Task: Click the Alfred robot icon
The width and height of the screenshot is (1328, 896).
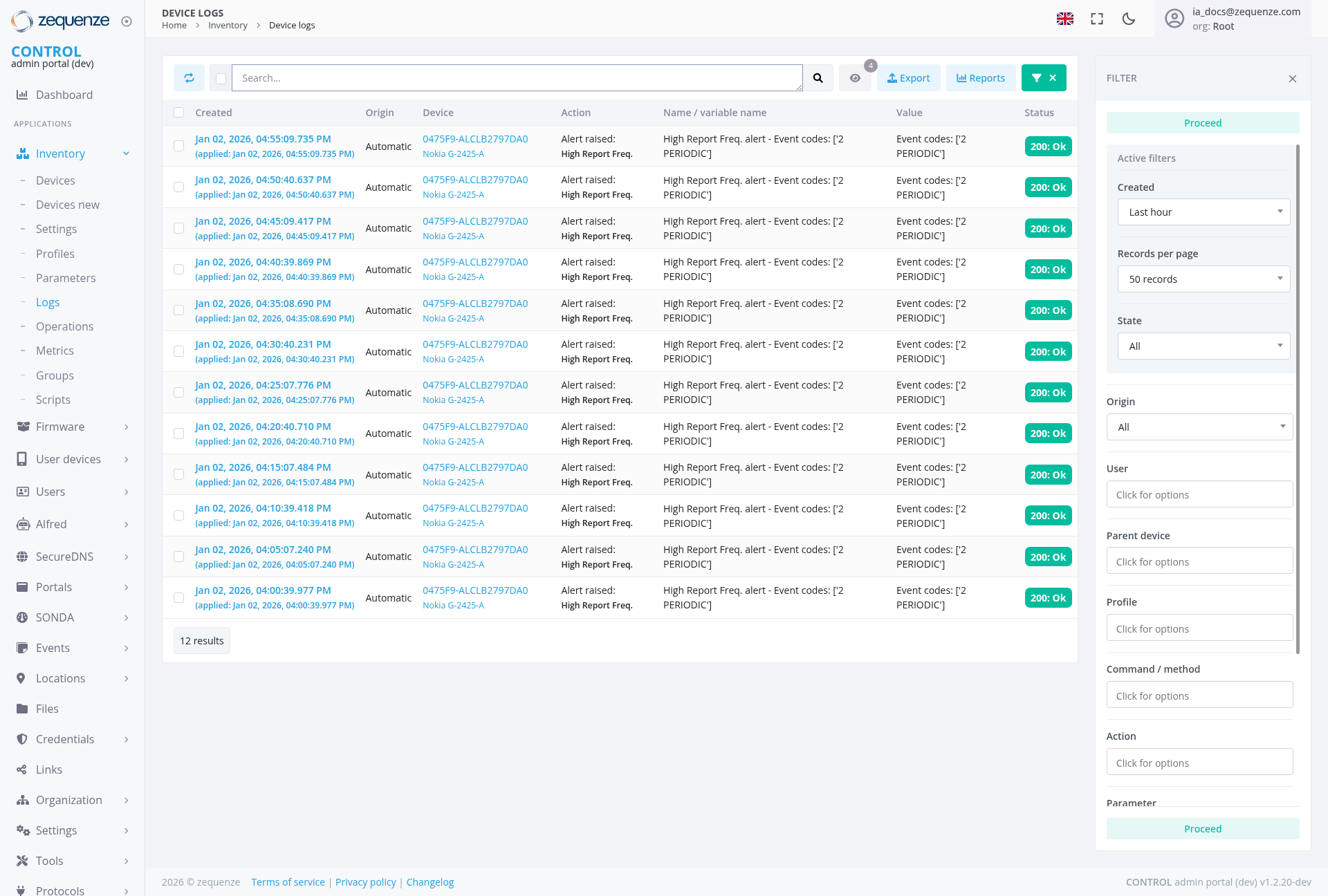Action: [x=22, y=524]
